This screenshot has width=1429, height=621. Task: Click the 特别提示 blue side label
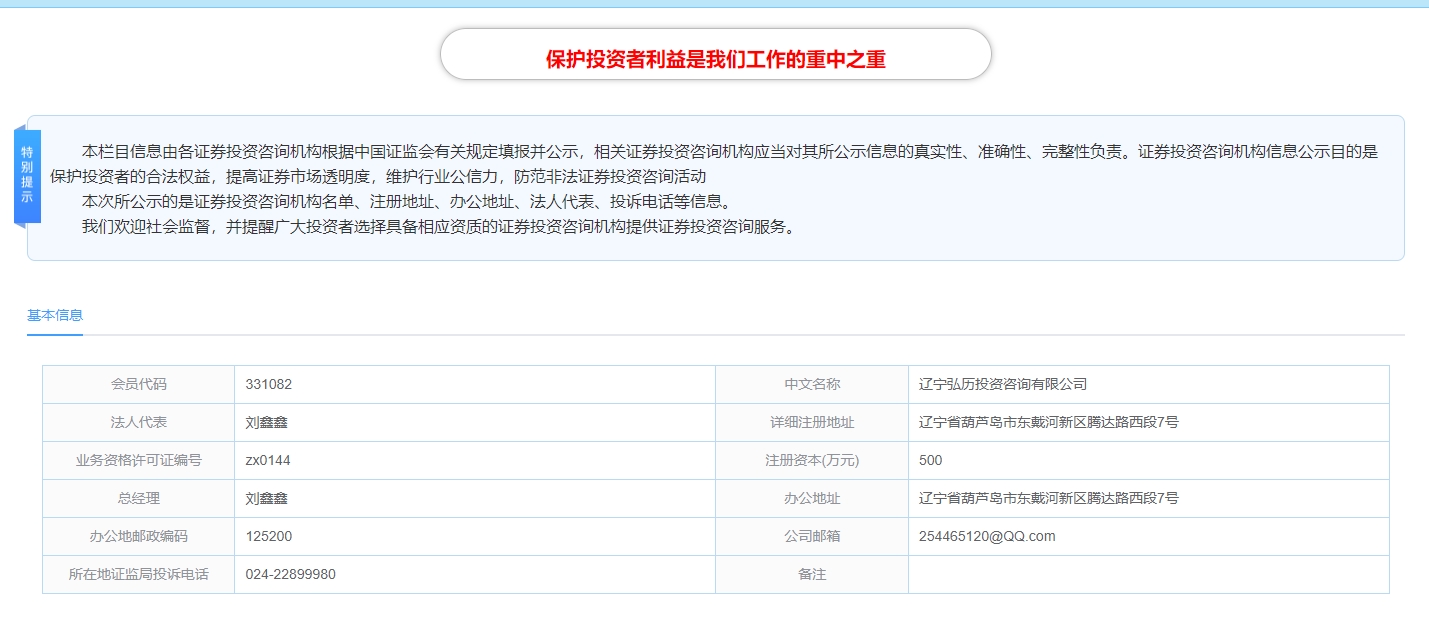pyautogui.click(x=27, y=175)
